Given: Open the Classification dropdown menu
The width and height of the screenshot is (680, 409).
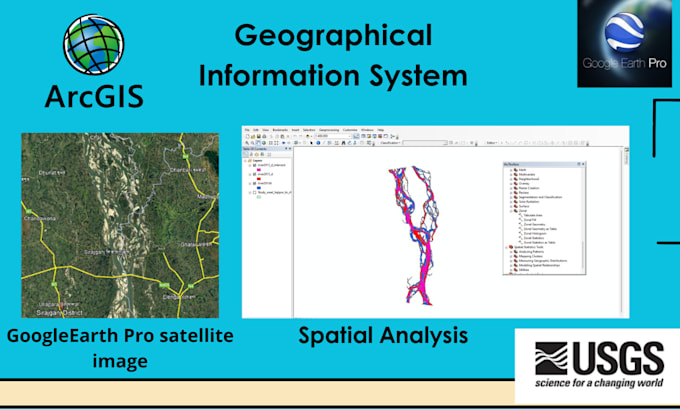Looking at the screenshot, I should 390,143.
